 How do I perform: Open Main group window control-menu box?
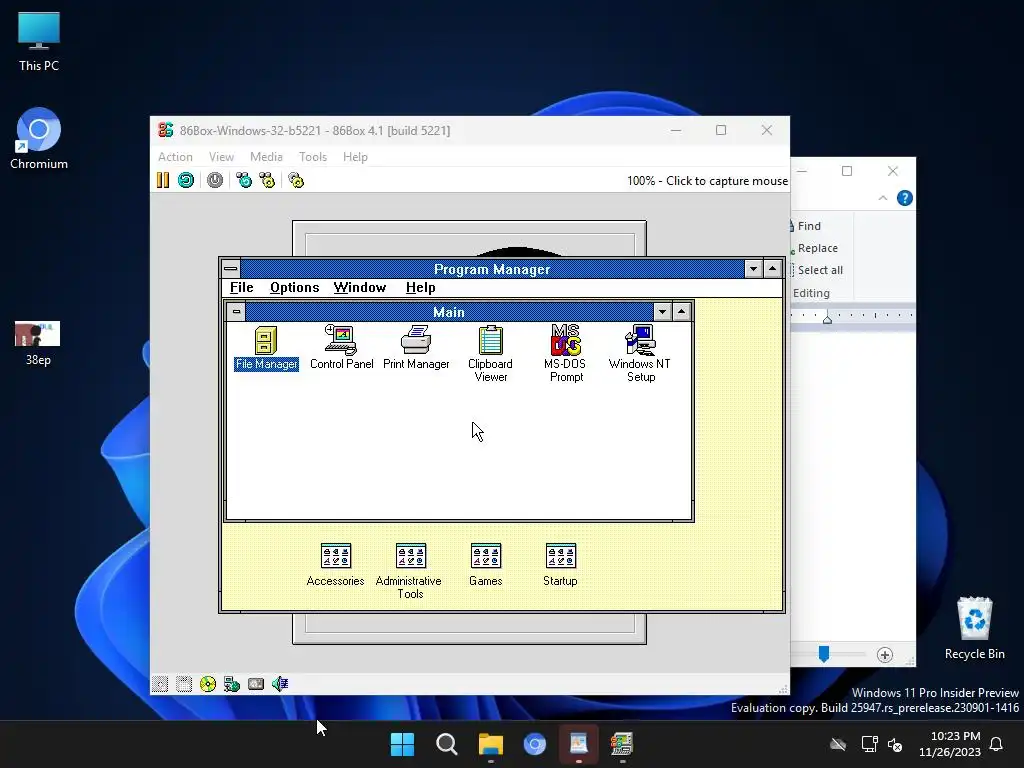236,312
